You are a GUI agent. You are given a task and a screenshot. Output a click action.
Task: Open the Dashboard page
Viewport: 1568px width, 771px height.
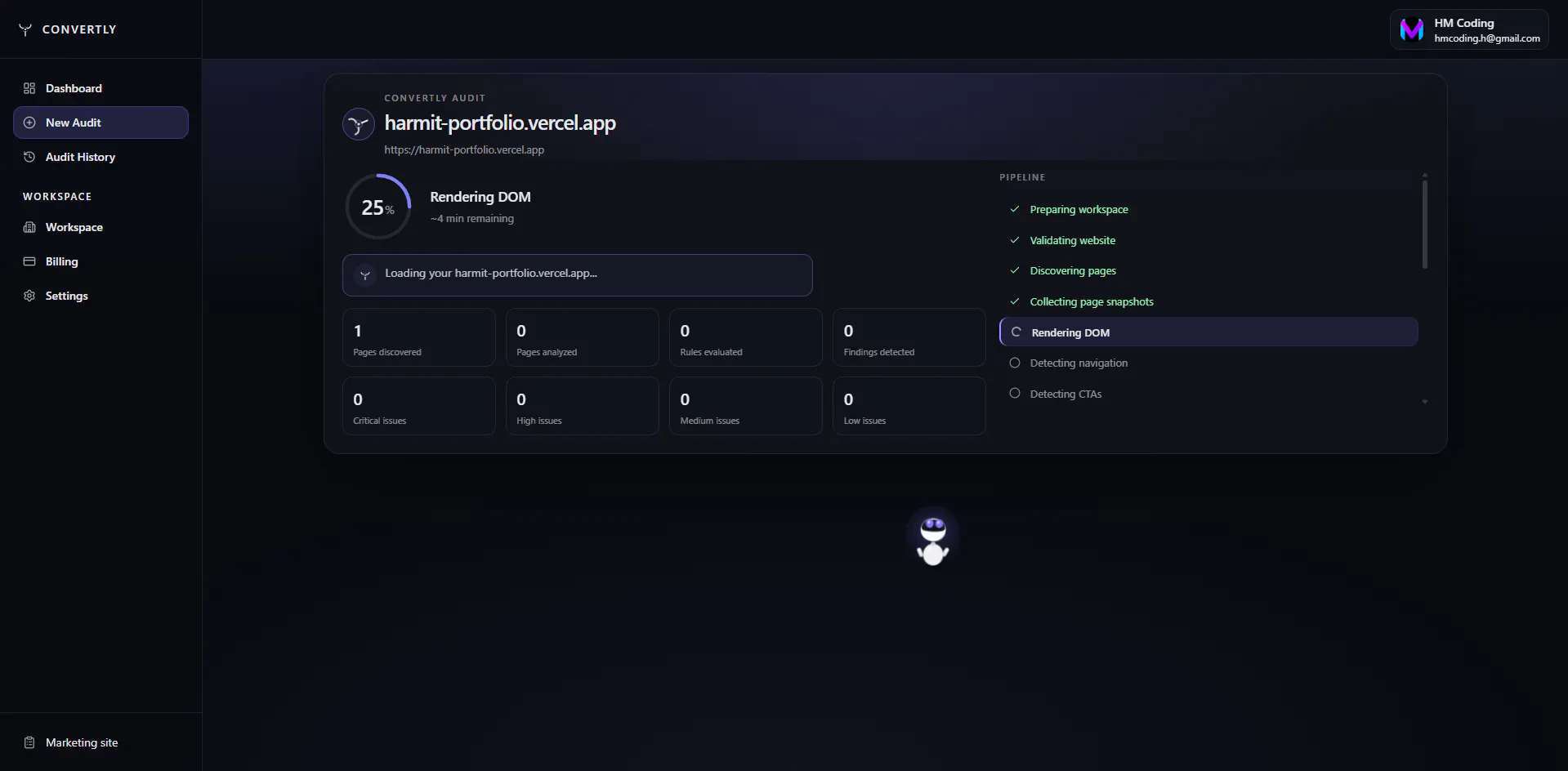click(x=101, y=88)
